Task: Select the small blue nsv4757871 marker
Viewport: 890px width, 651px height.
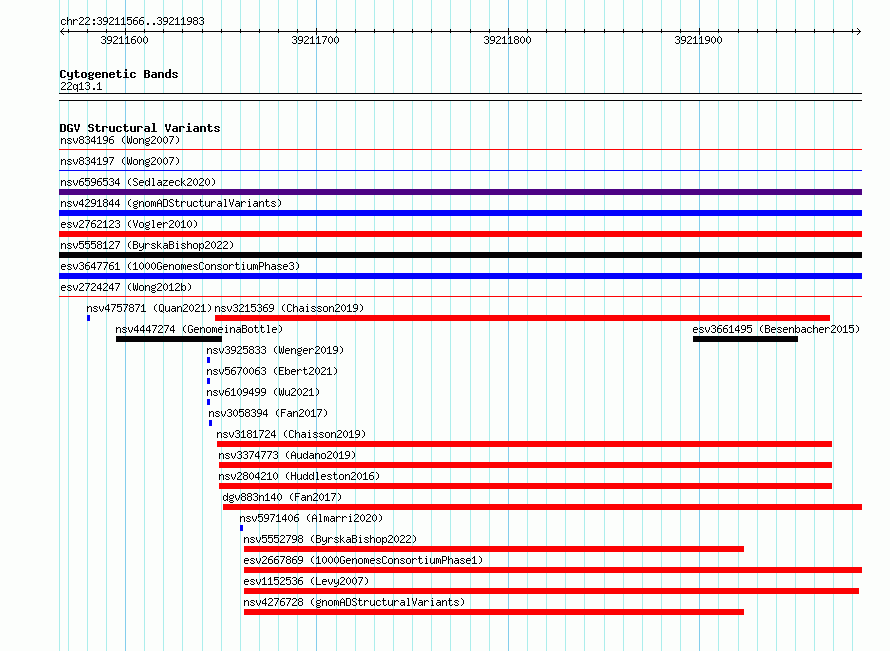Action: pyautogui.click(x=89, y=318)
